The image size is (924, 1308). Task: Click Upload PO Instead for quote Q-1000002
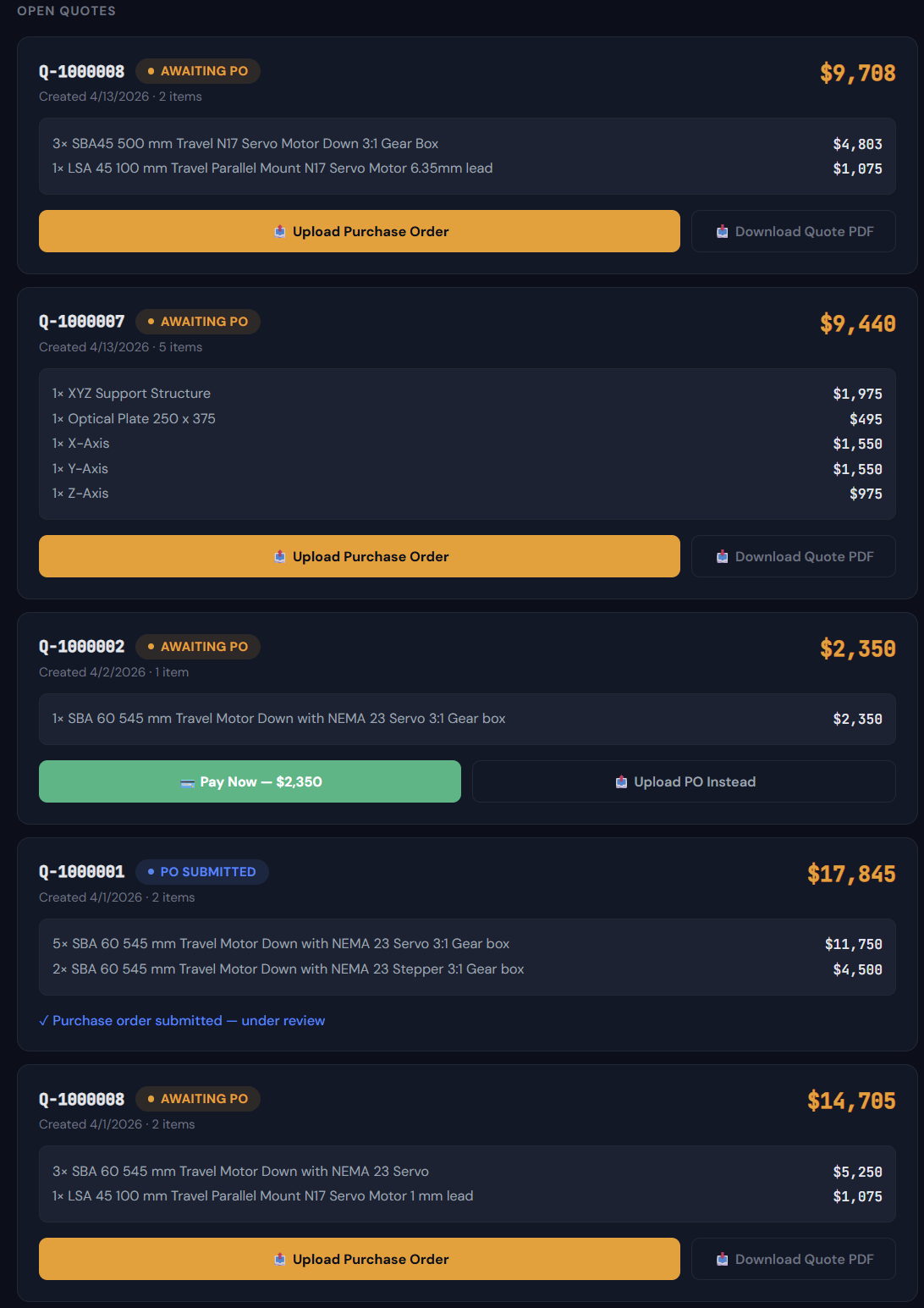(x=684, y=781)
